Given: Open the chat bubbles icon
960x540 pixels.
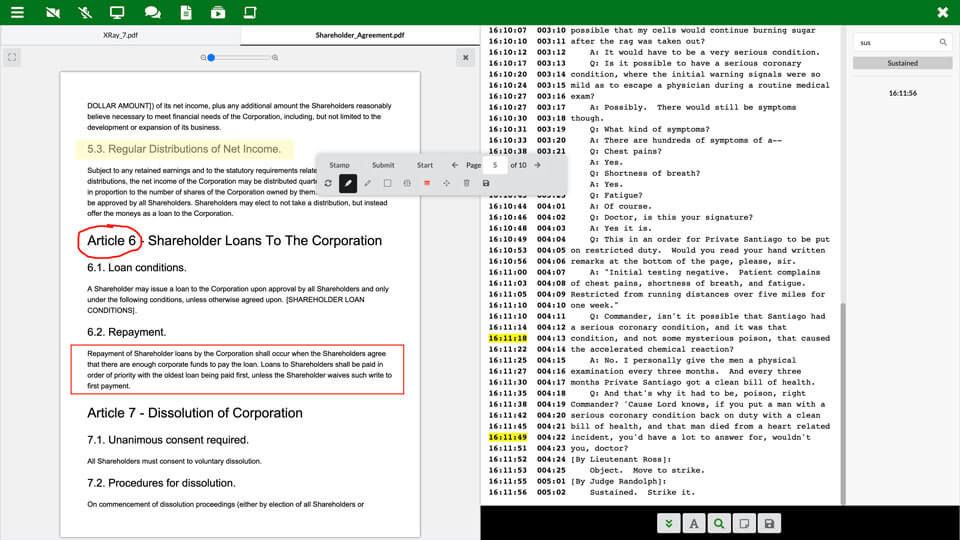Looking at the screenshot, I should point(152,12).
